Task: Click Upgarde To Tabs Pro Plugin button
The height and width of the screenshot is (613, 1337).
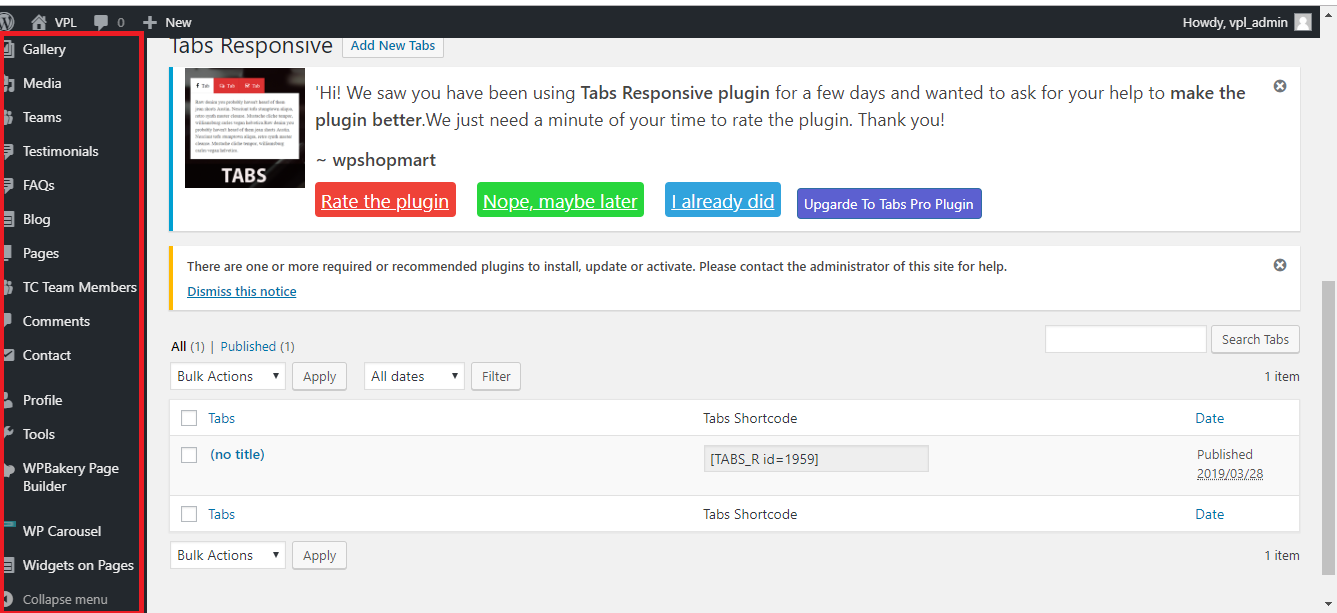Action: click(x=889, y=204)
